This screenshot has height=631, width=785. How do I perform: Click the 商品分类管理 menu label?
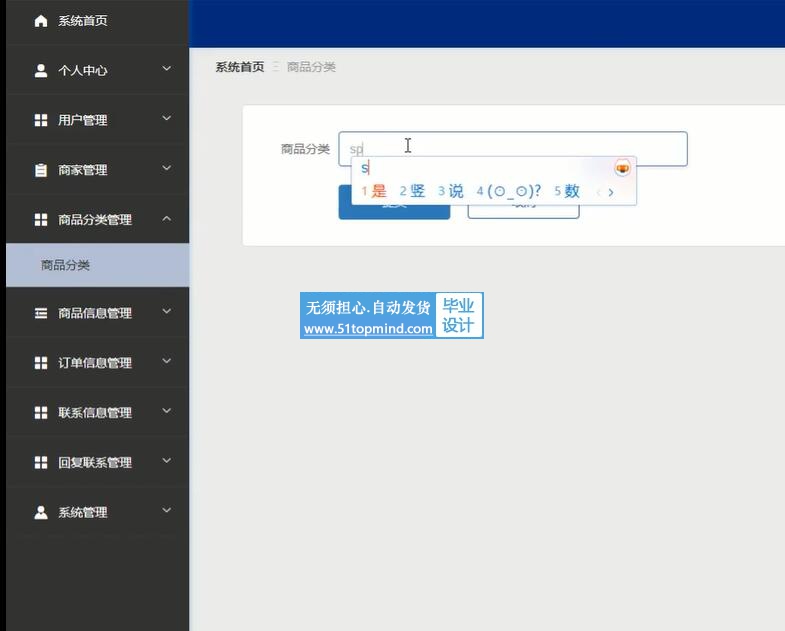pyautogui.click(x=95, y=220)
